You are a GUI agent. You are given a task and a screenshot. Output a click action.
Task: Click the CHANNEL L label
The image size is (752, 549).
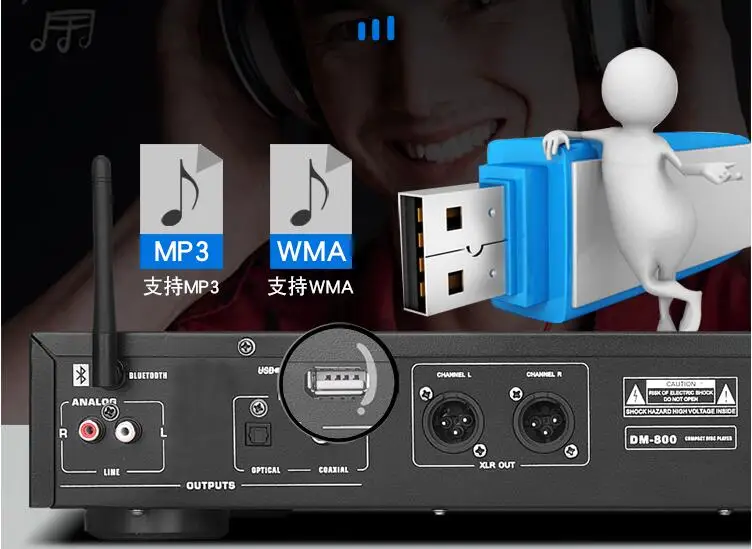[x=454, y=374]
